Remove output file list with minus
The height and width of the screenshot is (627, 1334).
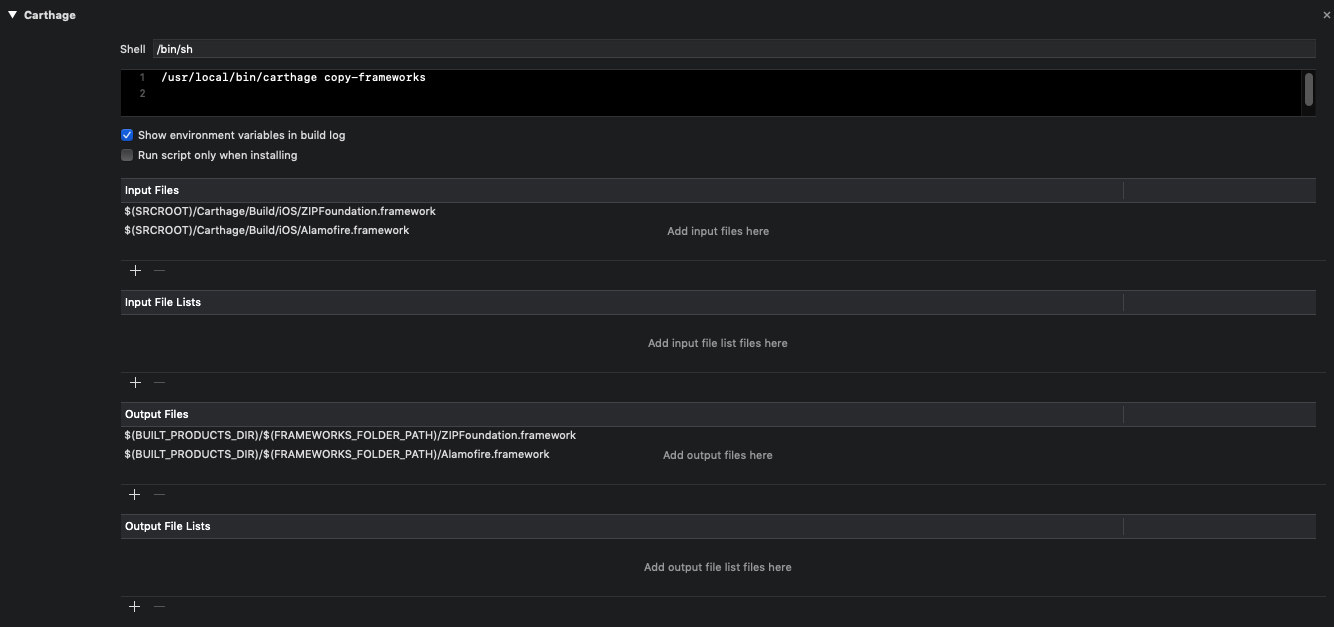pyautogui.click(x=159, y=606)
